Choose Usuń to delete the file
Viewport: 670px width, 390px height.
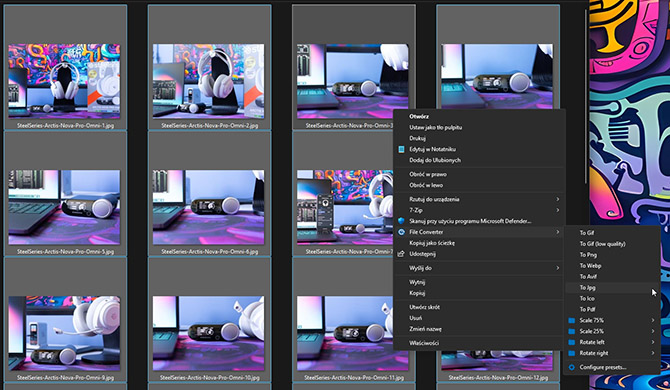[x=479, y=318]
